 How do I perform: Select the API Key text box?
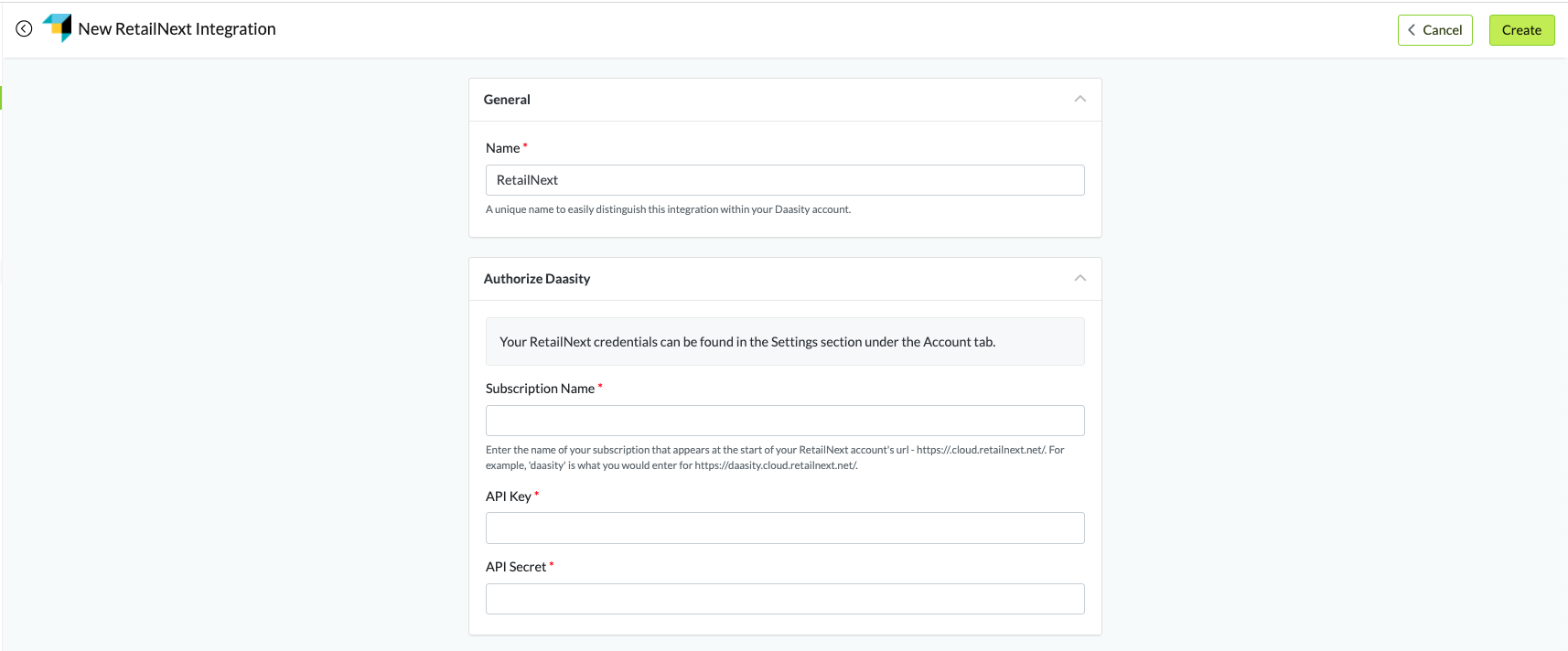784,528
